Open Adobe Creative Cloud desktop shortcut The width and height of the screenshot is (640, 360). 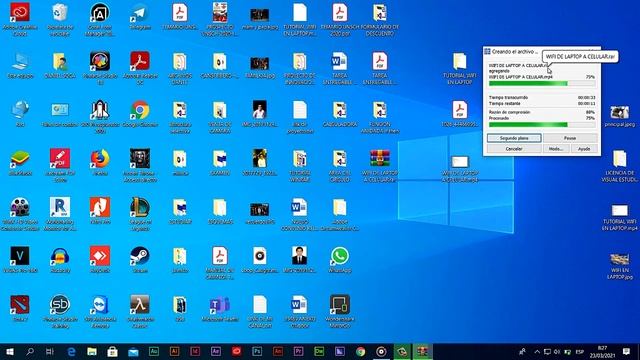click(20, 19)
